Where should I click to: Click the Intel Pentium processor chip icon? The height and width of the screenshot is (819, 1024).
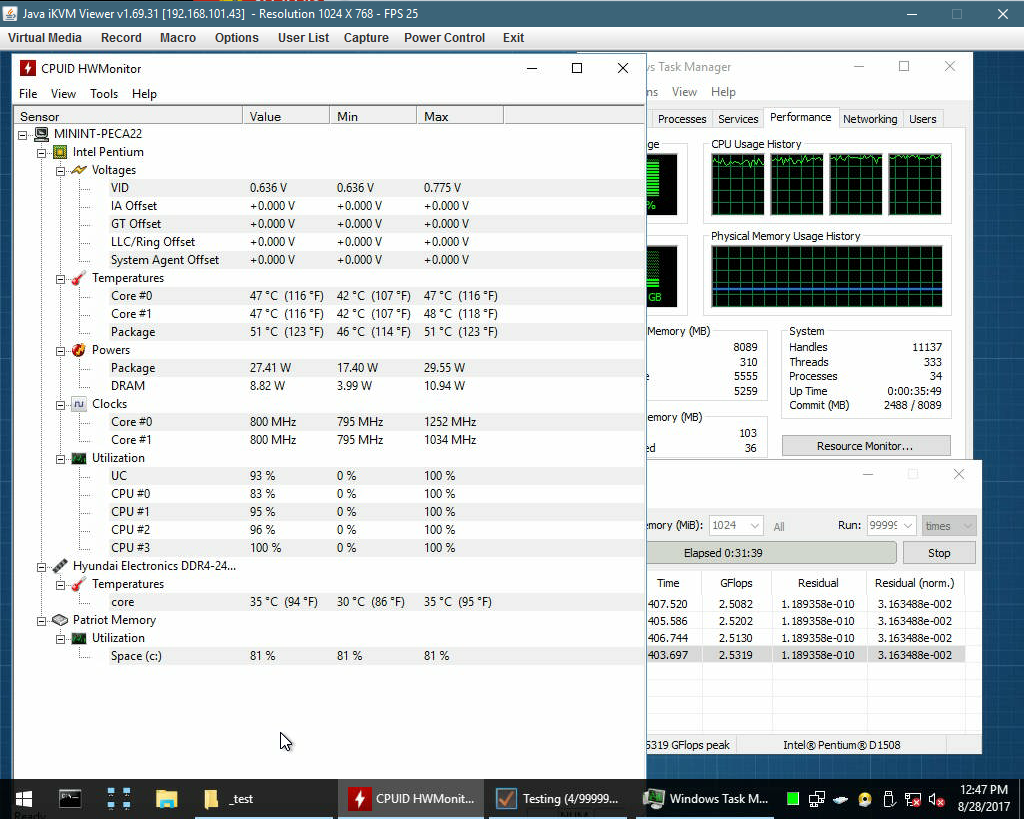(x=59, y=152)
